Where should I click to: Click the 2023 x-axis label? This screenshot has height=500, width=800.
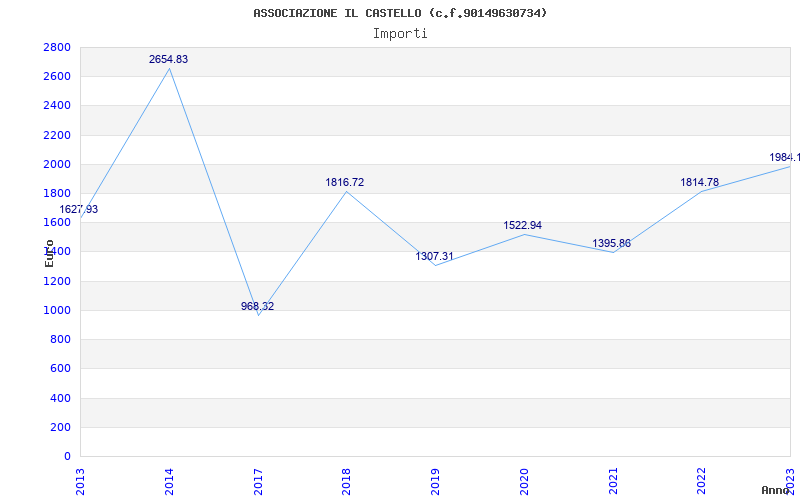(790, 482)
